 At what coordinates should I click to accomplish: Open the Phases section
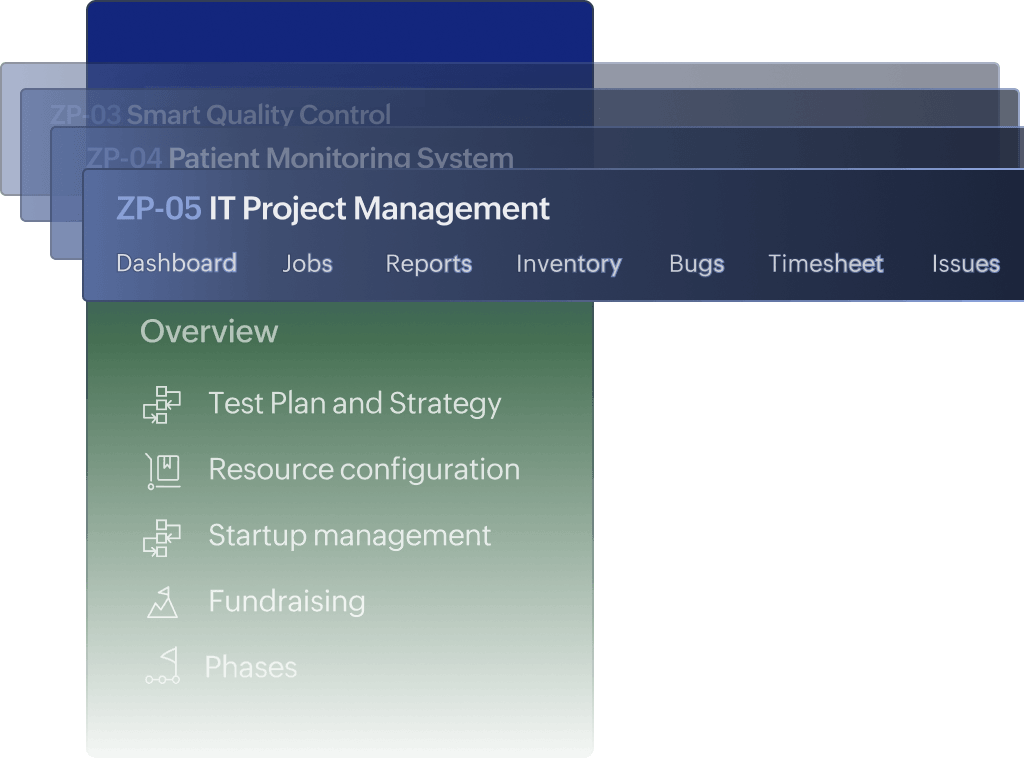tap(250, 667)
